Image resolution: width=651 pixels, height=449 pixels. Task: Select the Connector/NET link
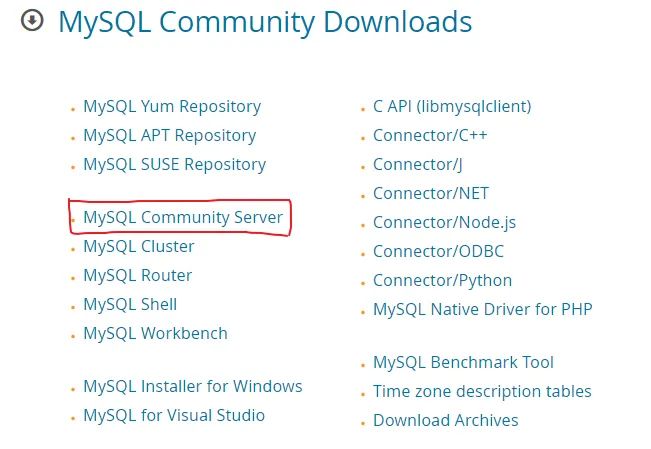[431, 194]
